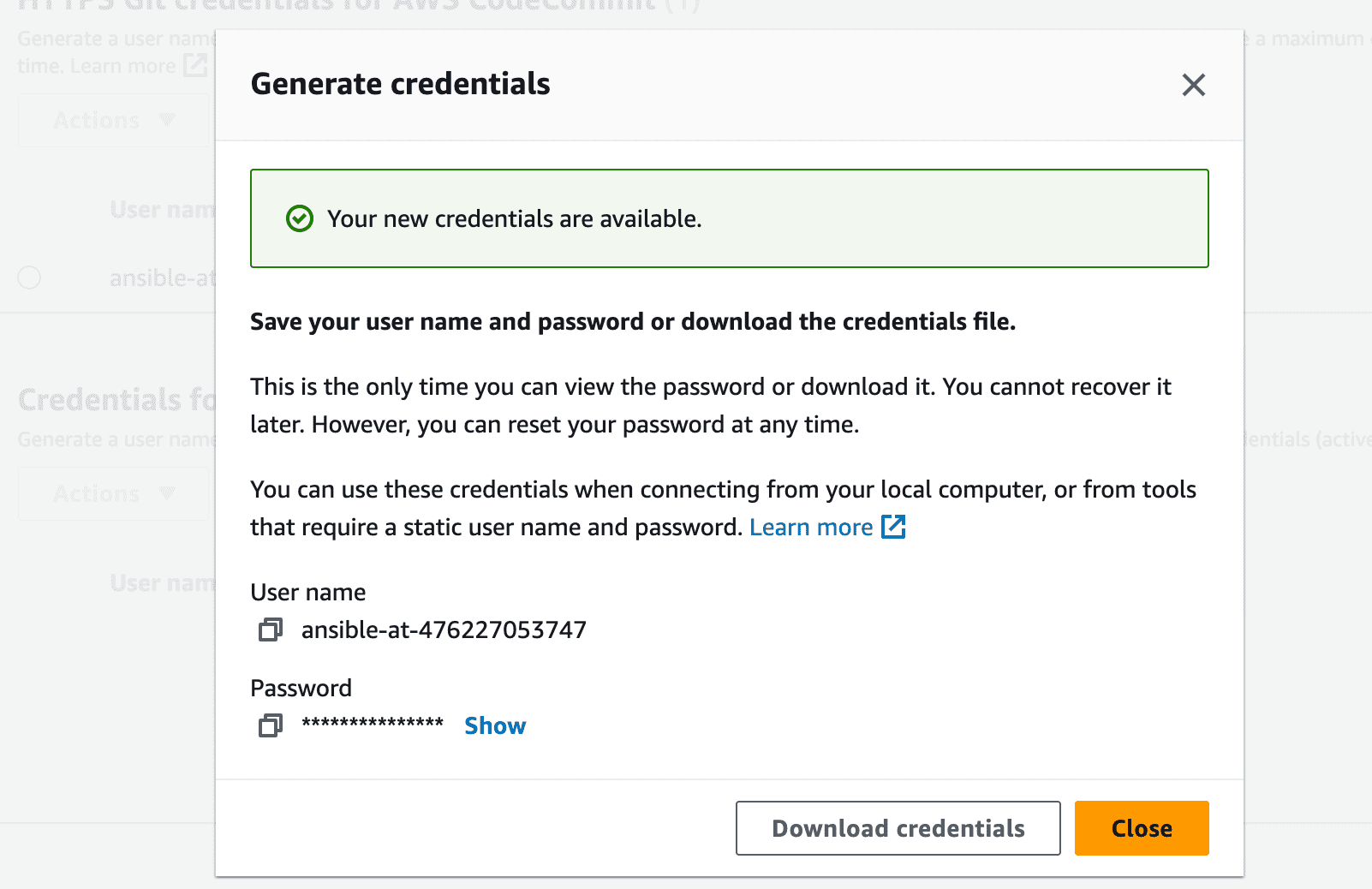Click the lower User name column header
The height and width of the screenshot is (889, 1372).
163,583
